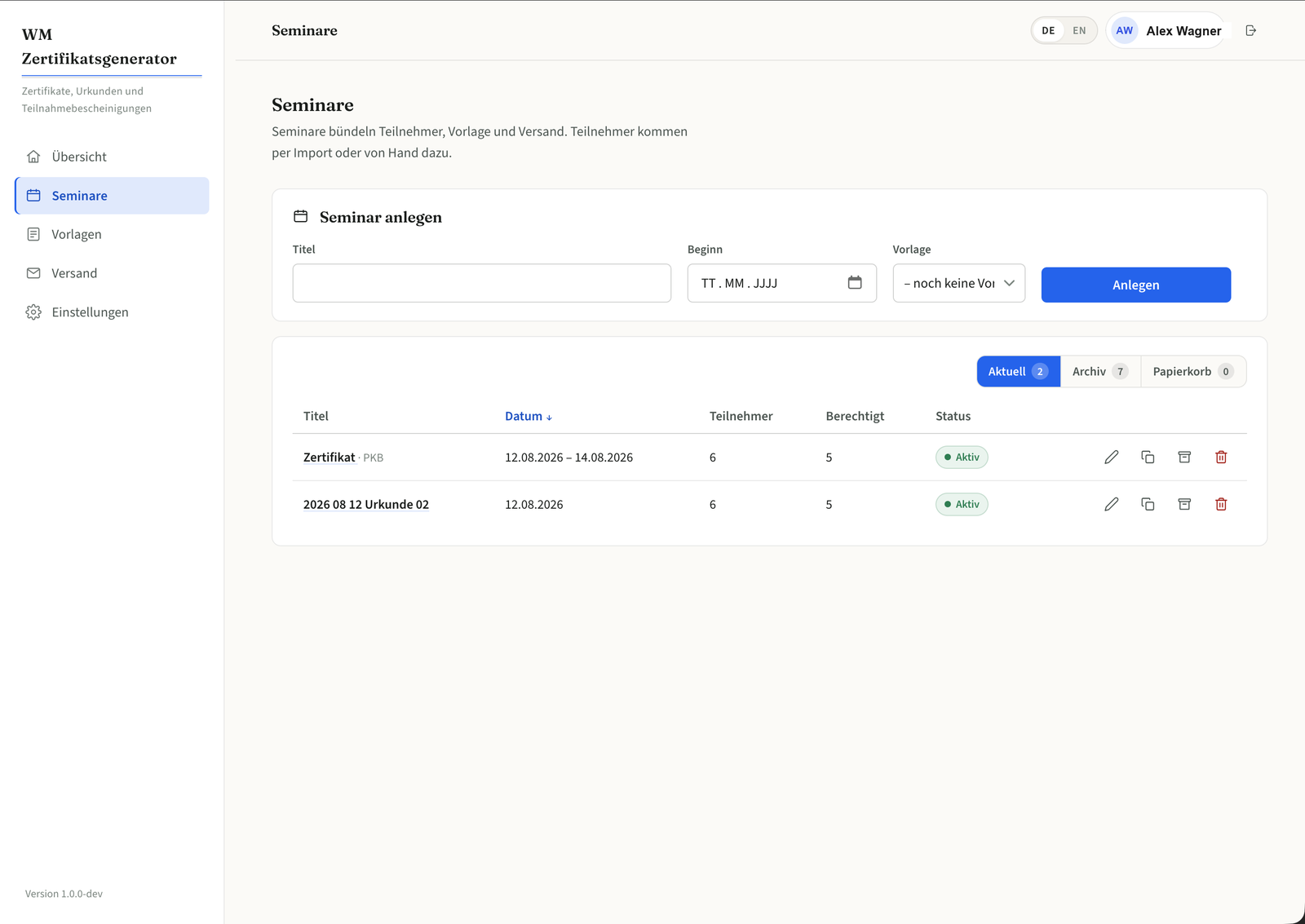
Task: Open the Papierkorb tab
Action: click(1193, 371)
